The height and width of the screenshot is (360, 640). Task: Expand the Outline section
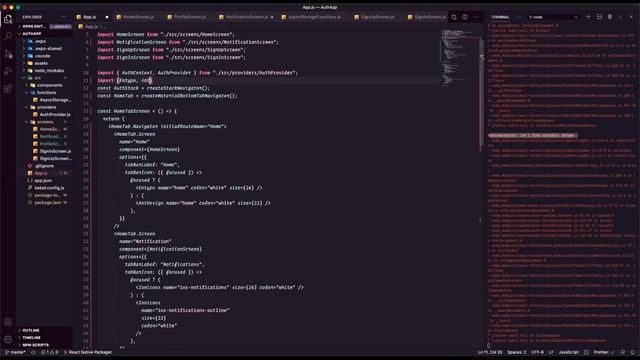click(x=45, y=330)
